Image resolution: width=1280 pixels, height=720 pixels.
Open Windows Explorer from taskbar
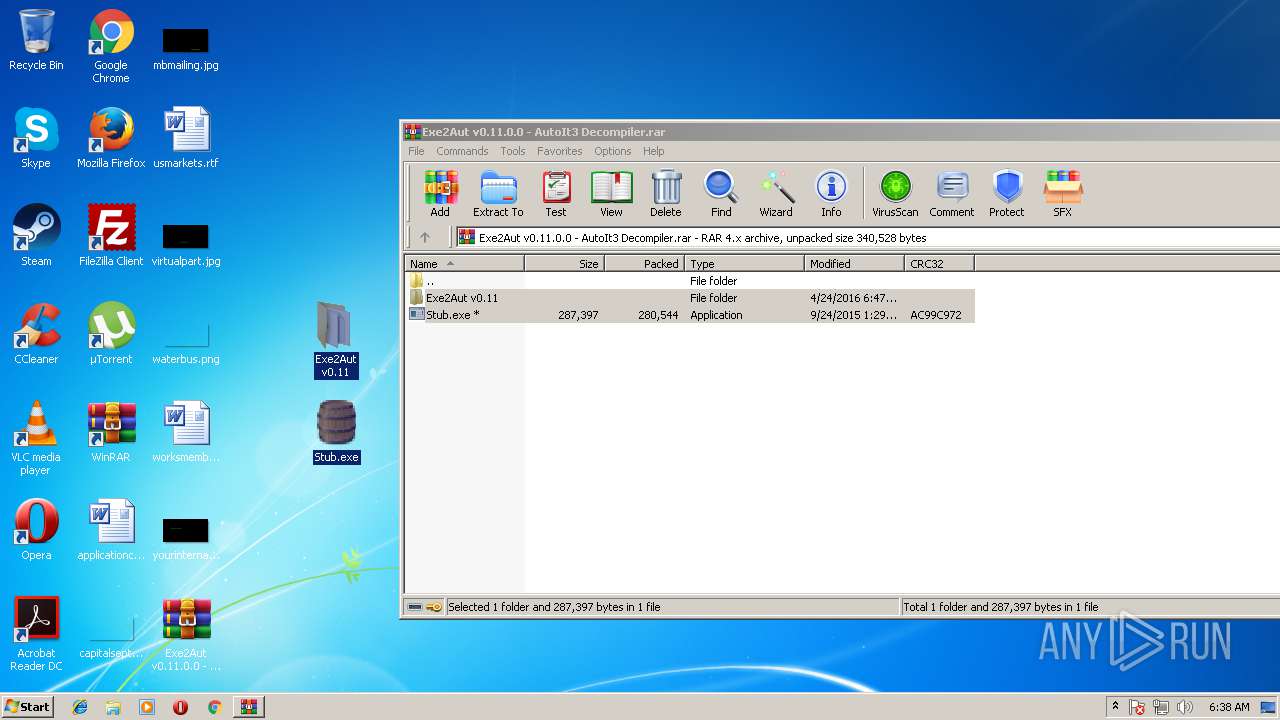click(113, 707)
